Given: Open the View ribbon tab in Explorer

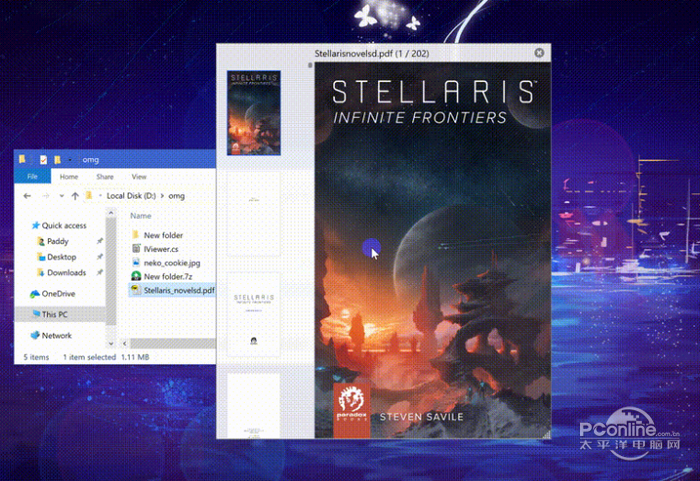Looking at the screenshot, I should tap(139, 176).
